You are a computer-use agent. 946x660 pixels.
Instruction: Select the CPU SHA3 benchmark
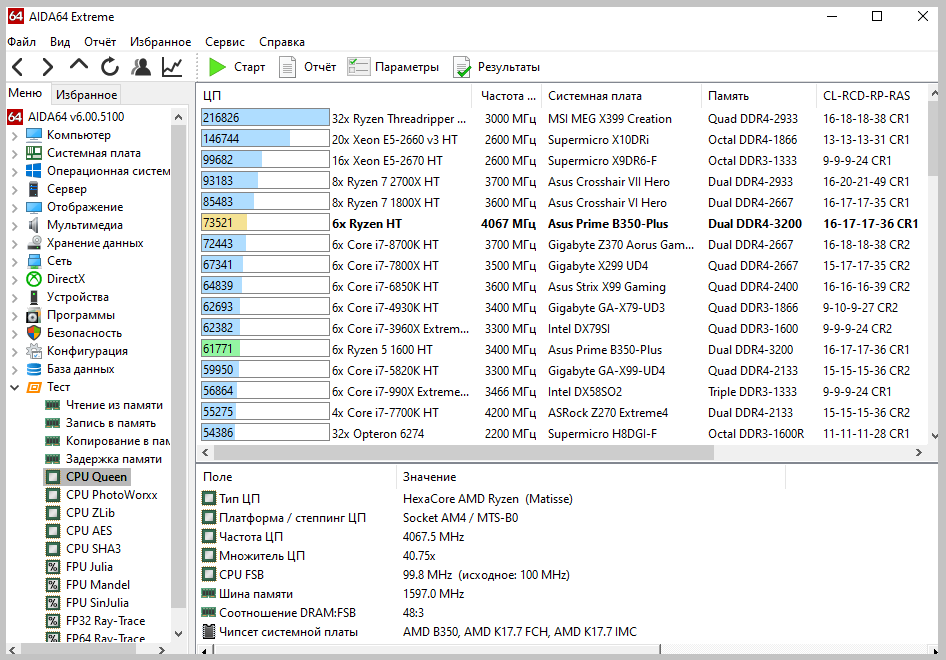(x=93, y=549)
